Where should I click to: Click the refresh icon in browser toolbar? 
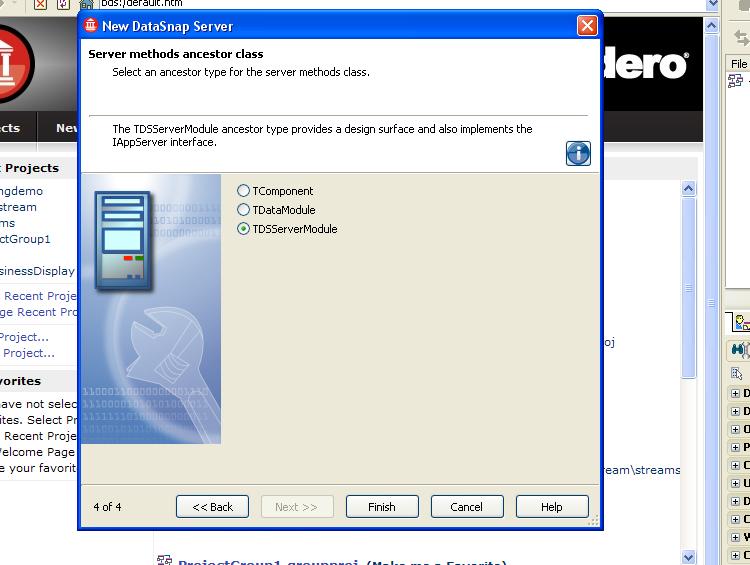[x=62, y=4]
